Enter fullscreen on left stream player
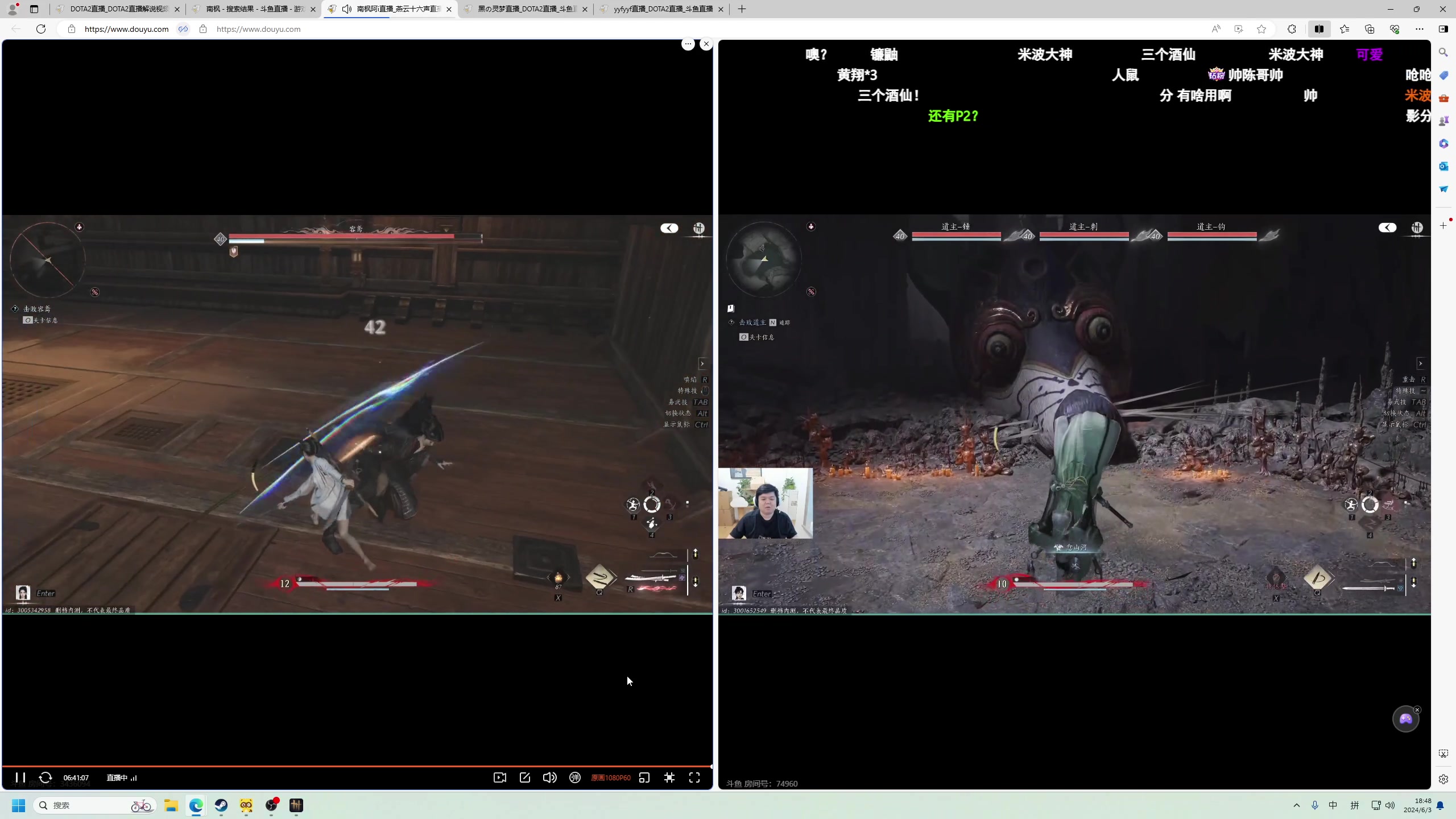This screenshot has width=1456, height=819. pyautogui.click(x=694, y=777)
